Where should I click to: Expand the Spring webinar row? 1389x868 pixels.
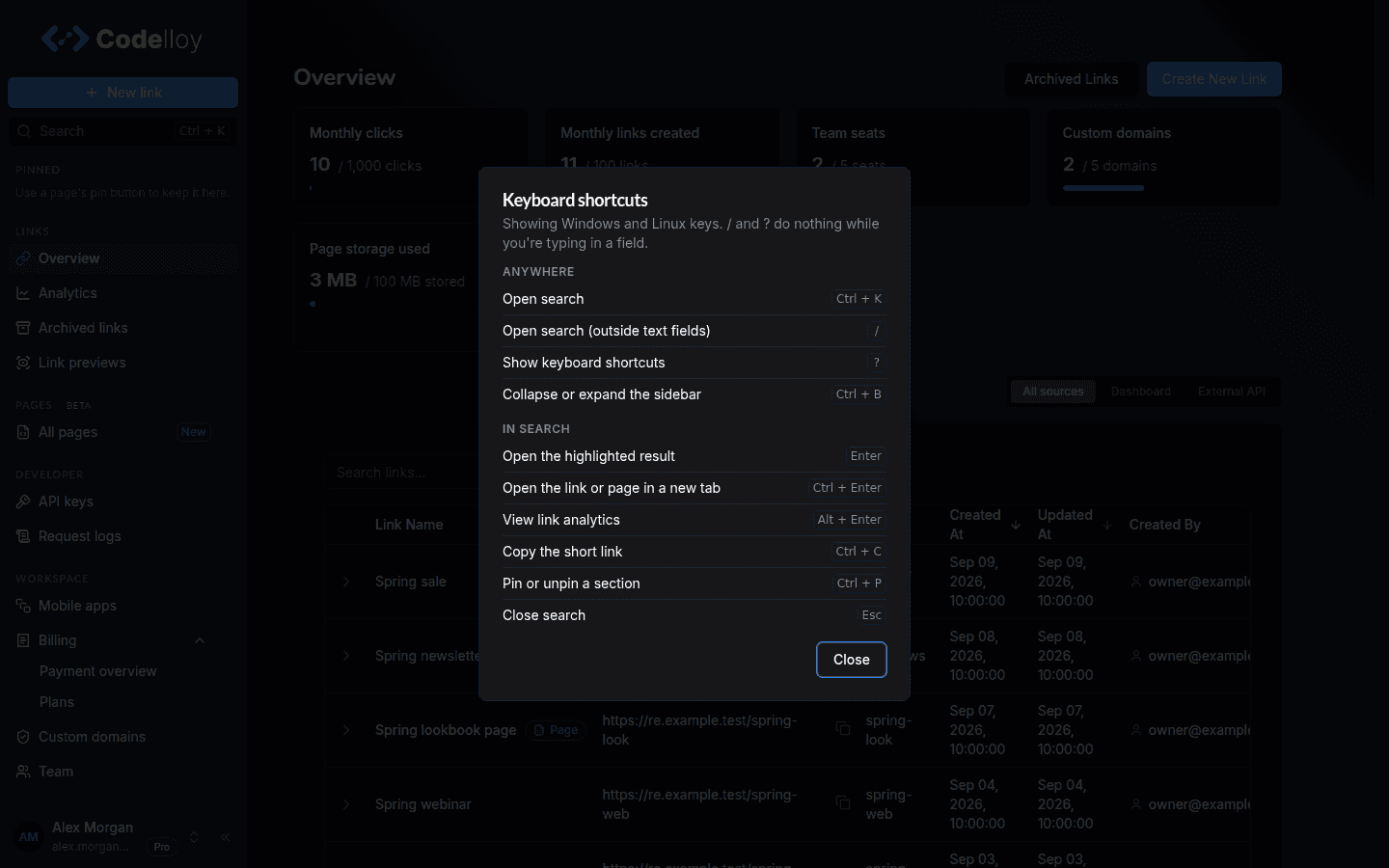(x=346, y=804)
